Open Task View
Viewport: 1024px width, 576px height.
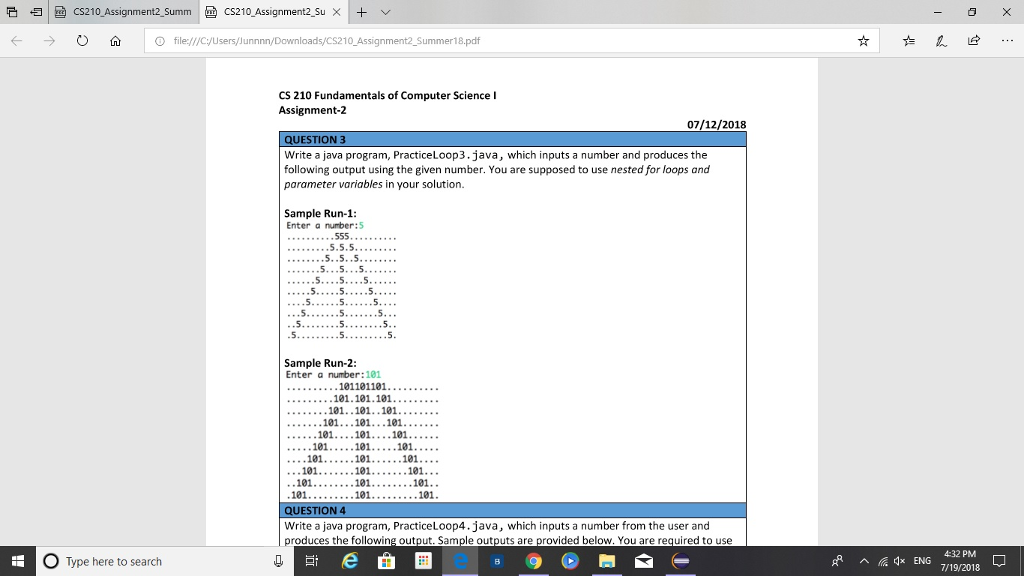pos(312,561)
